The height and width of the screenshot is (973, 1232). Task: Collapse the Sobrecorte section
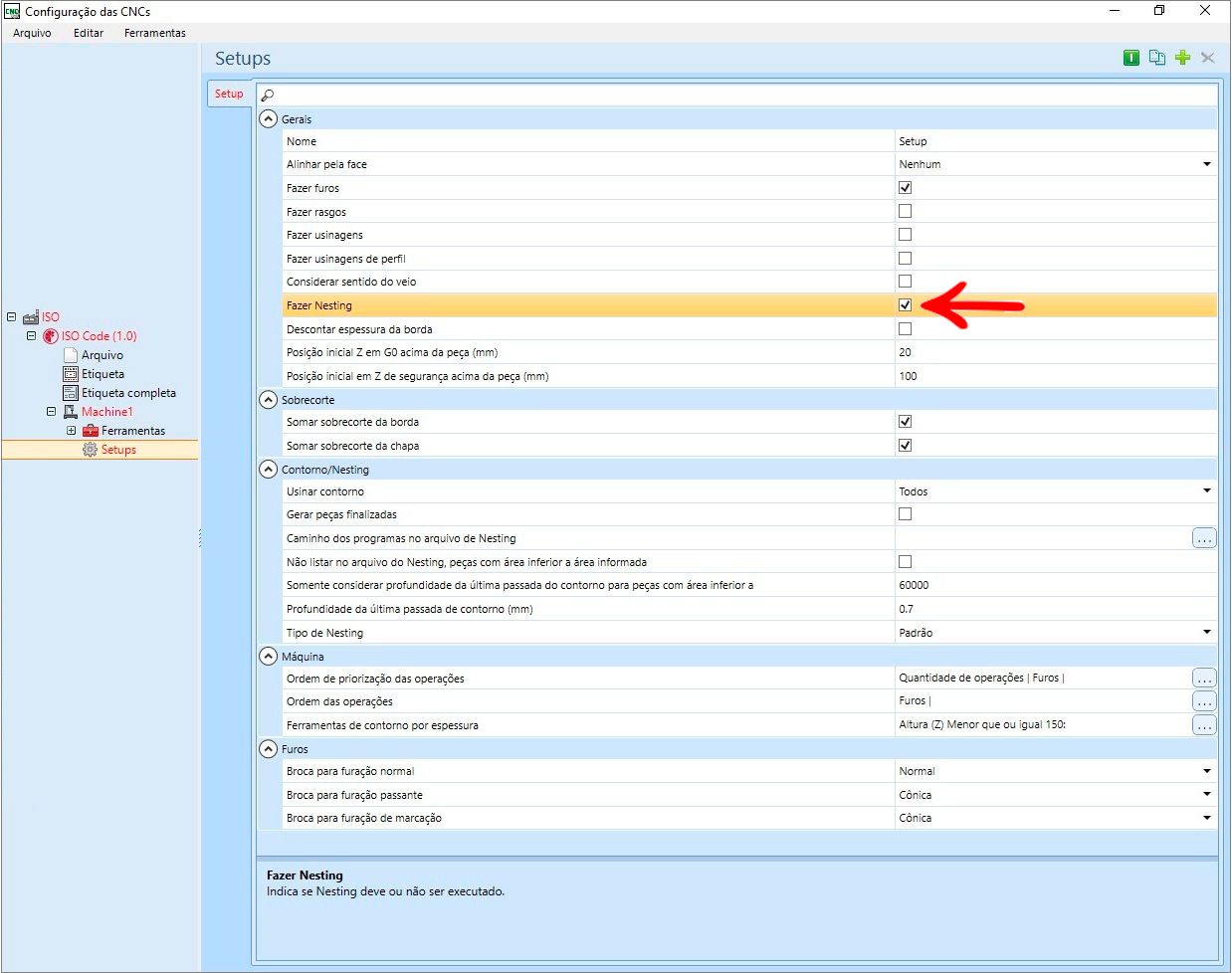(268, 399)
